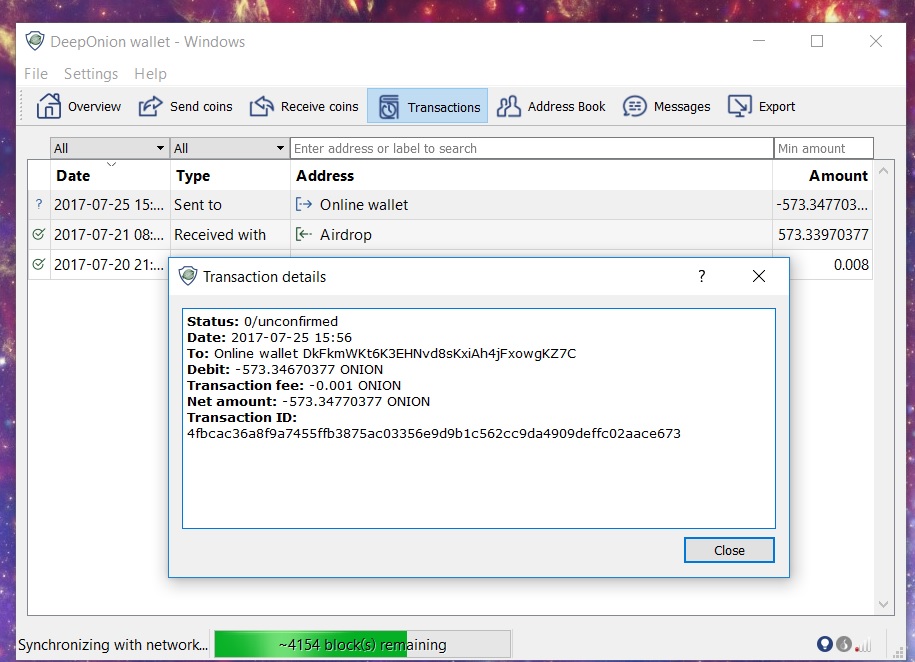Click the confirmed icon of 2017-07-20 row
This screenshot has height=662, width=915.
point(39,264)
